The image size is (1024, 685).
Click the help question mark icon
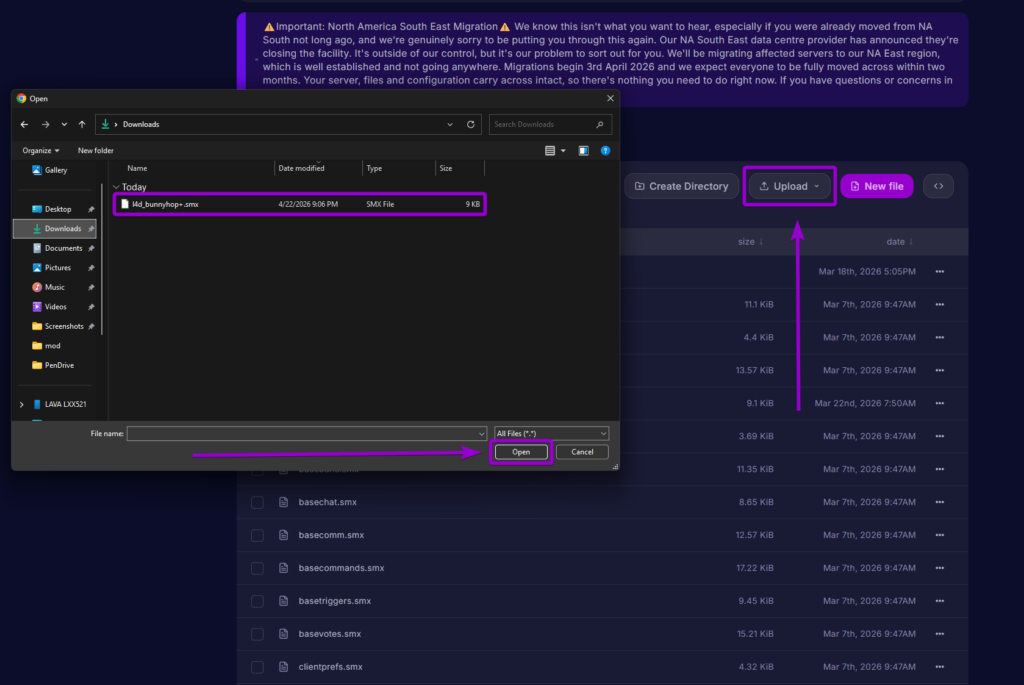point(605,150)
